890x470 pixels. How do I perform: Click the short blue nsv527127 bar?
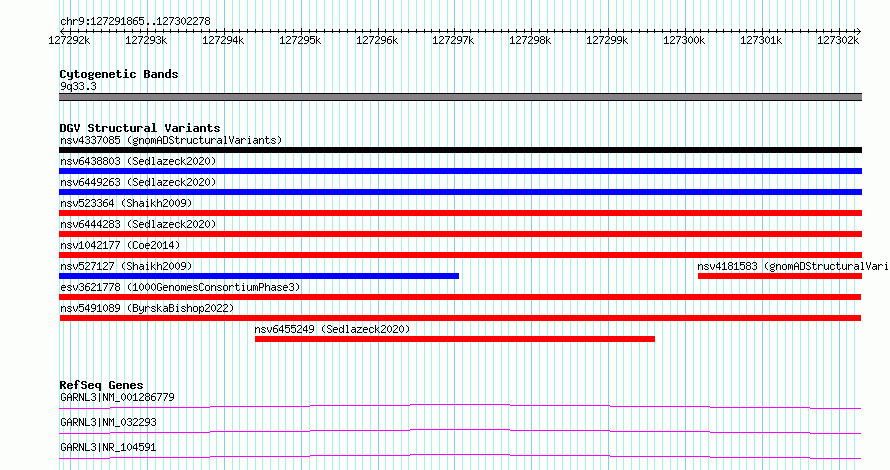(259, 276)
